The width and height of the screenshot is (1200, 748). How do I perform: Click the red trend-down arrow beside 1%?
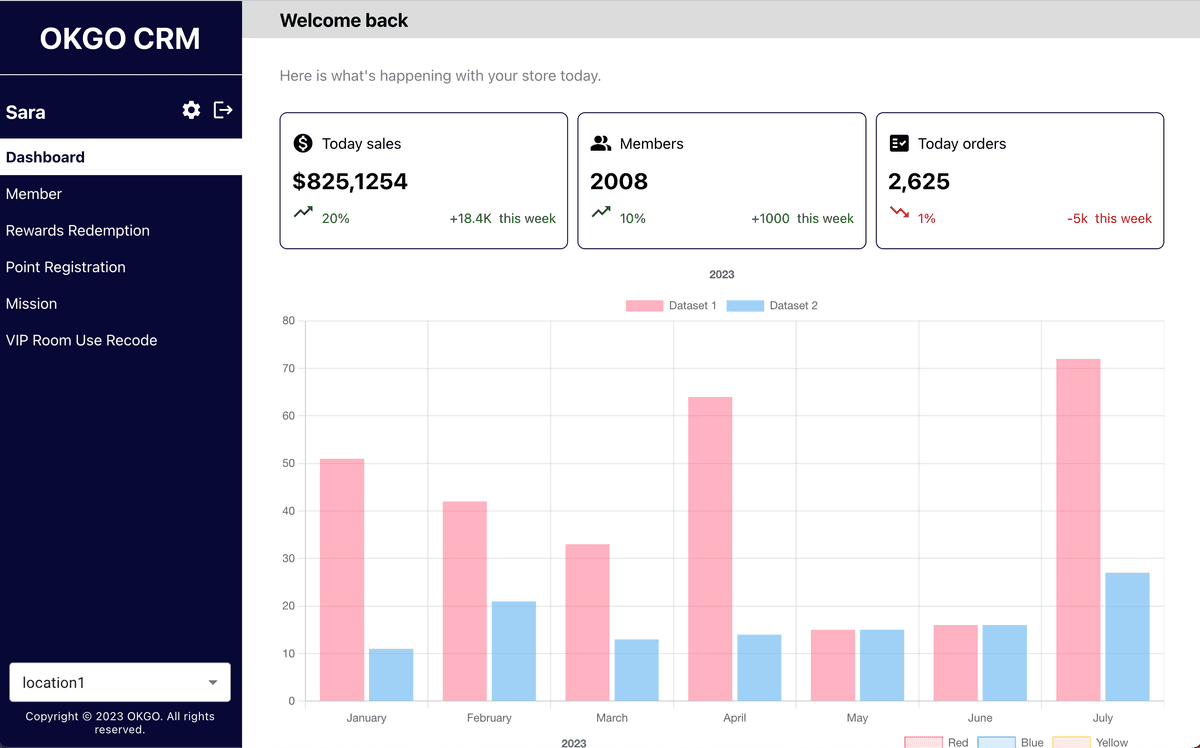(x=899, y=212)
